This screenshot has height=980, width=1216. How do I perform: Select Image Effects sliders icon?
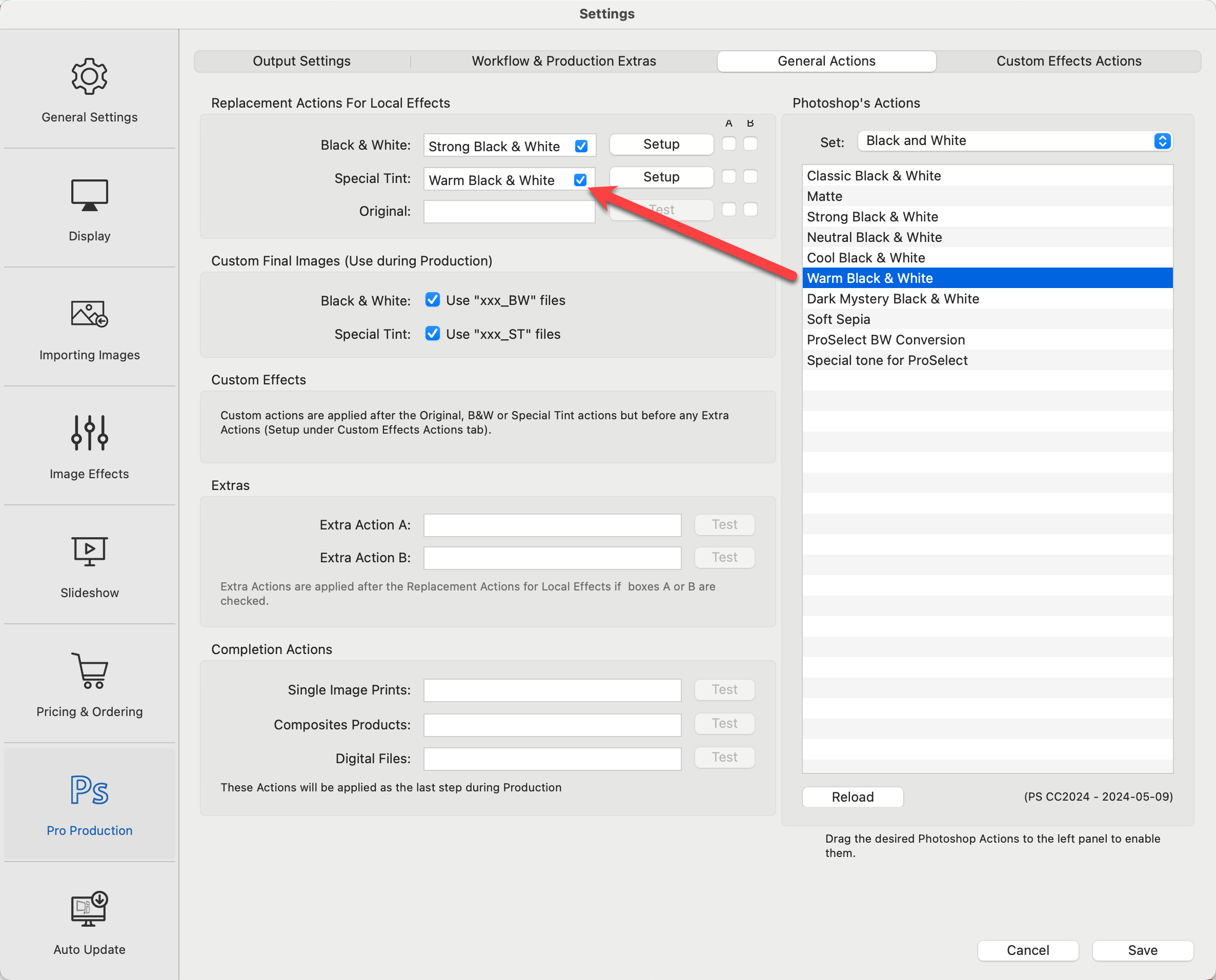click(89, 433)
